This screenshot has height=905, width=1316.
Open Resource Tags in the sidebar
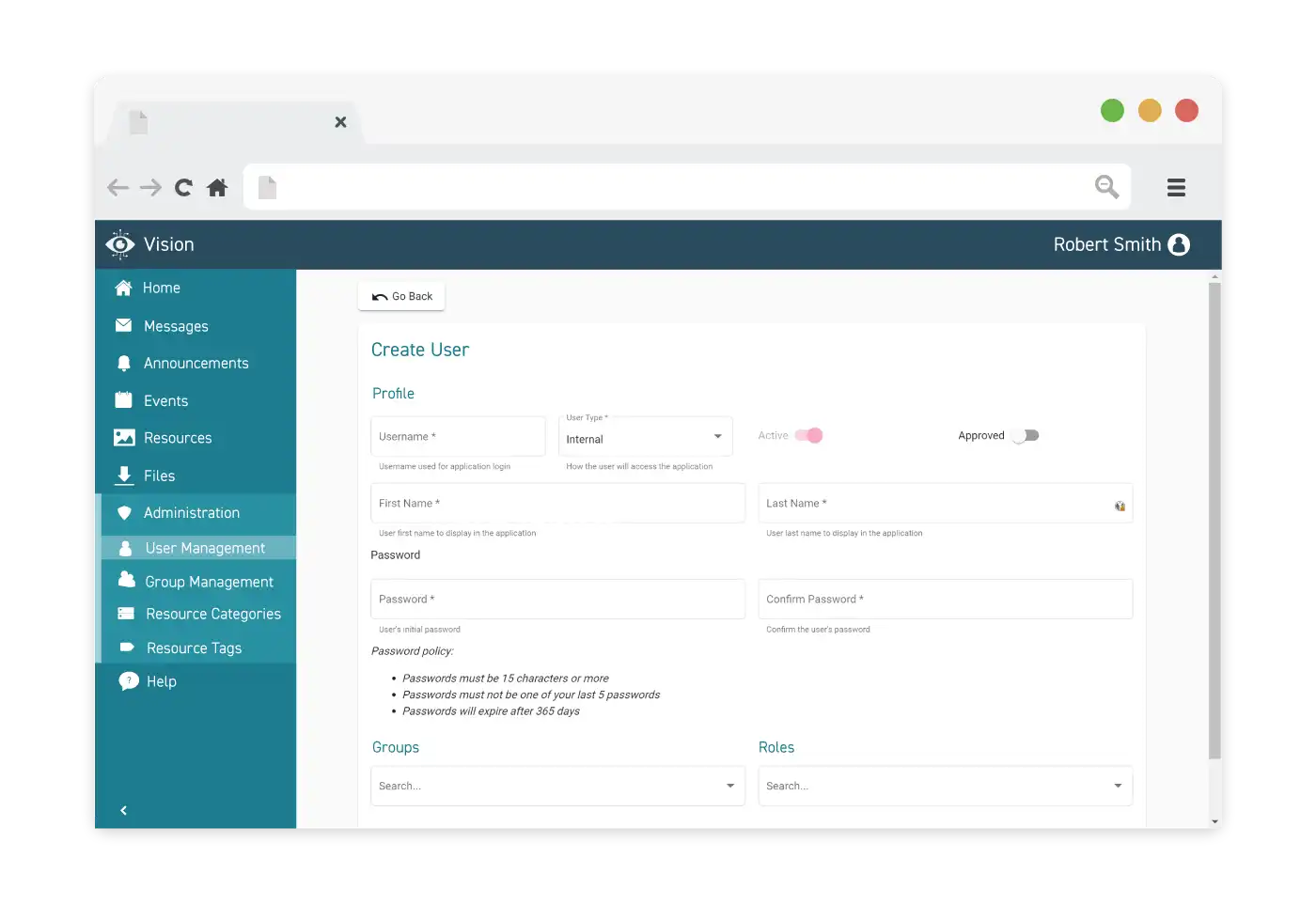[194, 648]
